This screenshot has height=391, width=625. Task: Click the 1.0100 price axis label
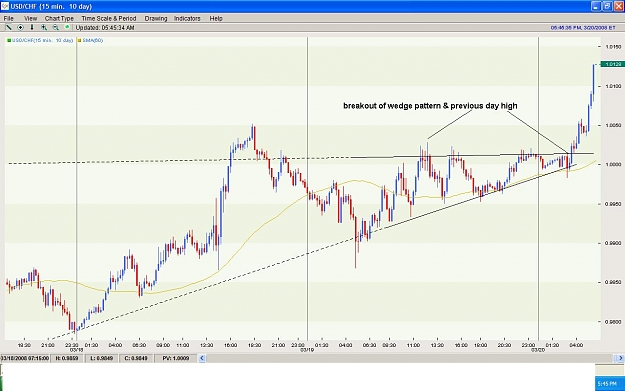pyautogui.click(x=613, y=86)
